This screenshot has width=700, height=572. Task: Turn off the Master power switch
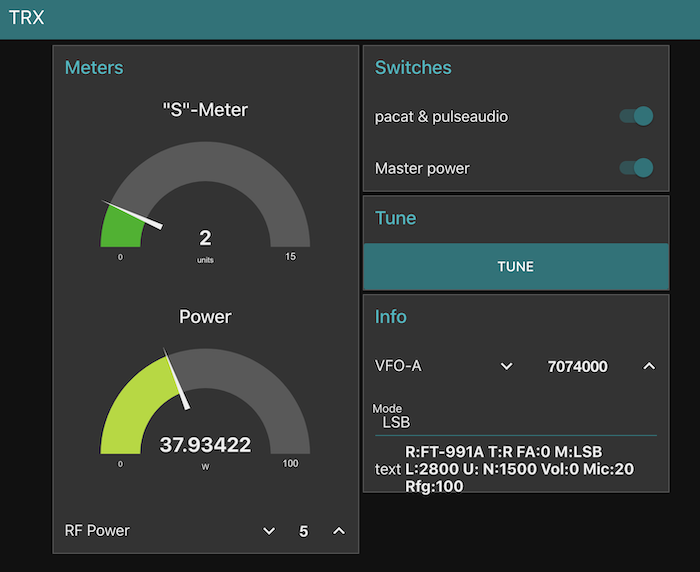click(x=636, y=168)
